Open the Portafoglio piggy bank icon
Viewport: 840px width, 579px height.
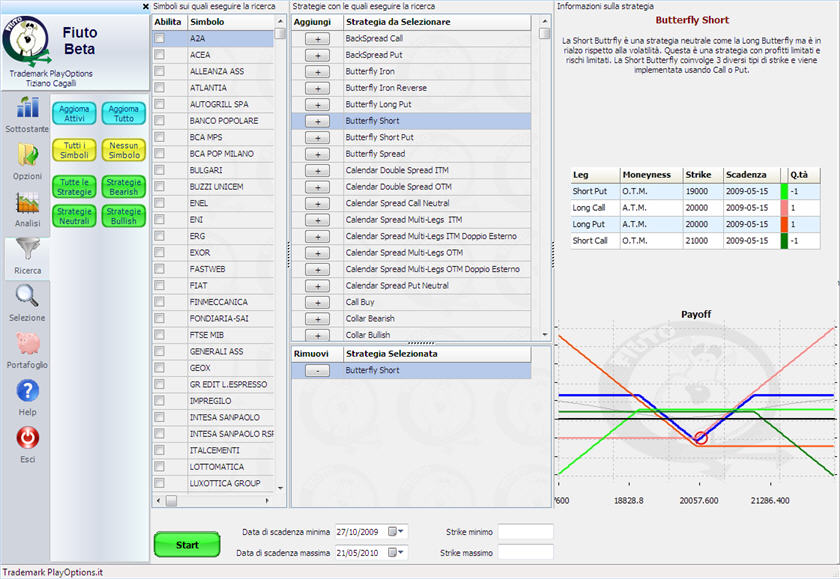[x=27, y=344]
